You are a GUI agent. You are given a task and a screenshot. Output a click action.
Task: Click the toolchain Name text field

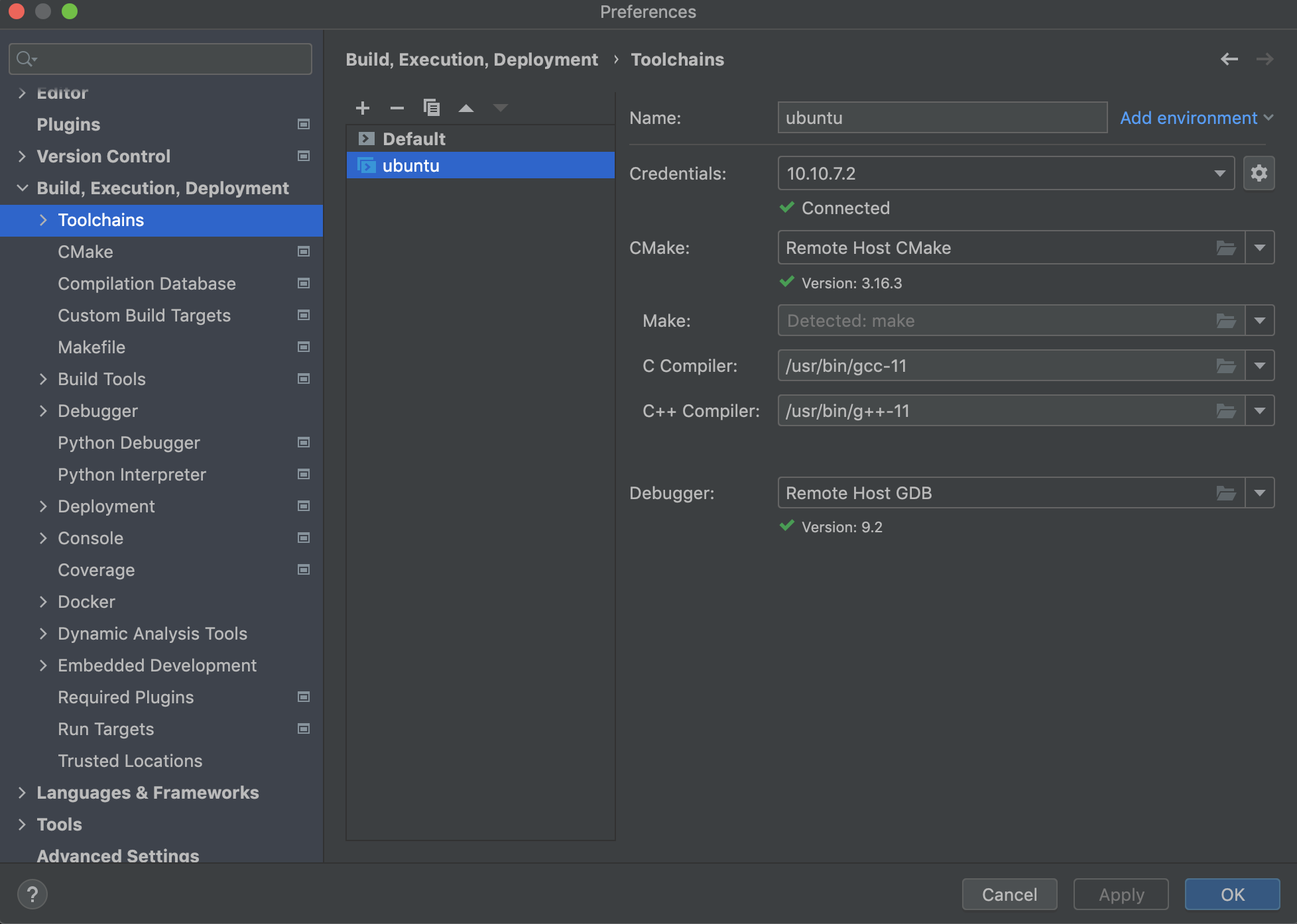pos(942,118)
